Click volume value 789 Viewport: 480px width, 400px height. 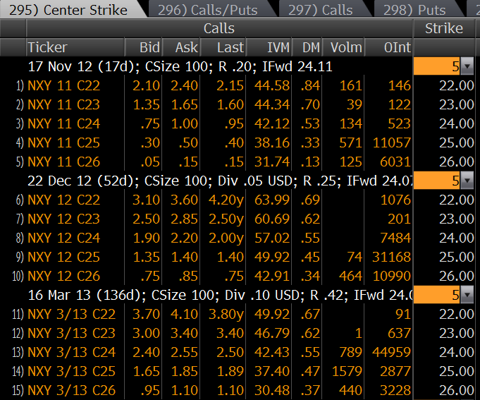(351, 352)
